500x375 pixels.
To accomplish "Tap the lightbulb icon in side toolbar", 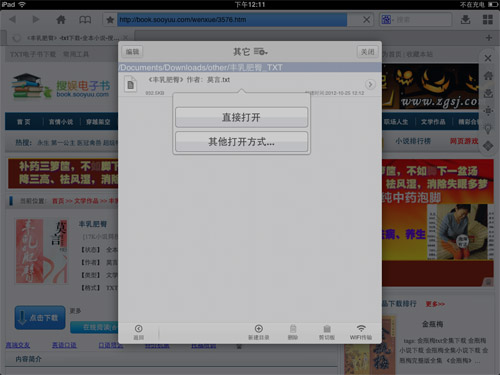I will point(488,129).
